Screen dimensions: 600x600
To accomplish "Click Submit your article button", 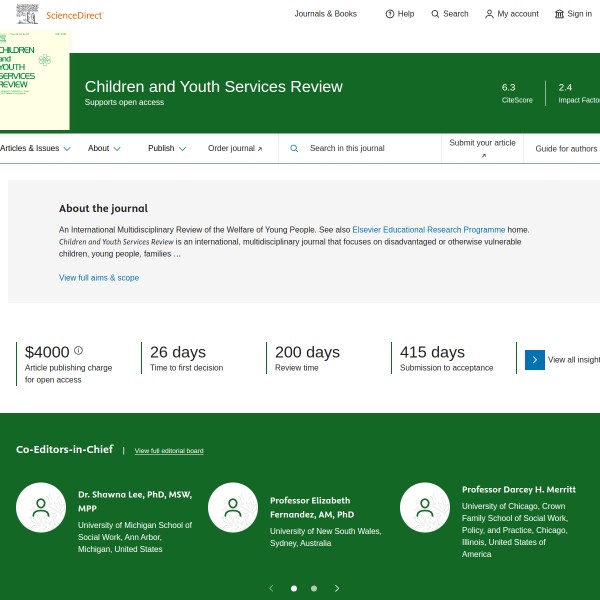I will [482, 148].
